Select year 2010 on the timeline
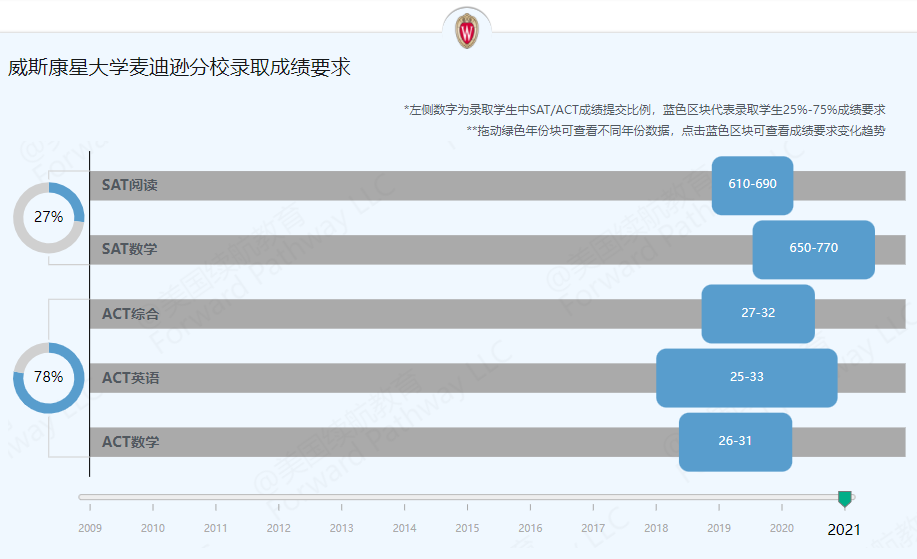The image size is (917, 559). click(153, 528)
